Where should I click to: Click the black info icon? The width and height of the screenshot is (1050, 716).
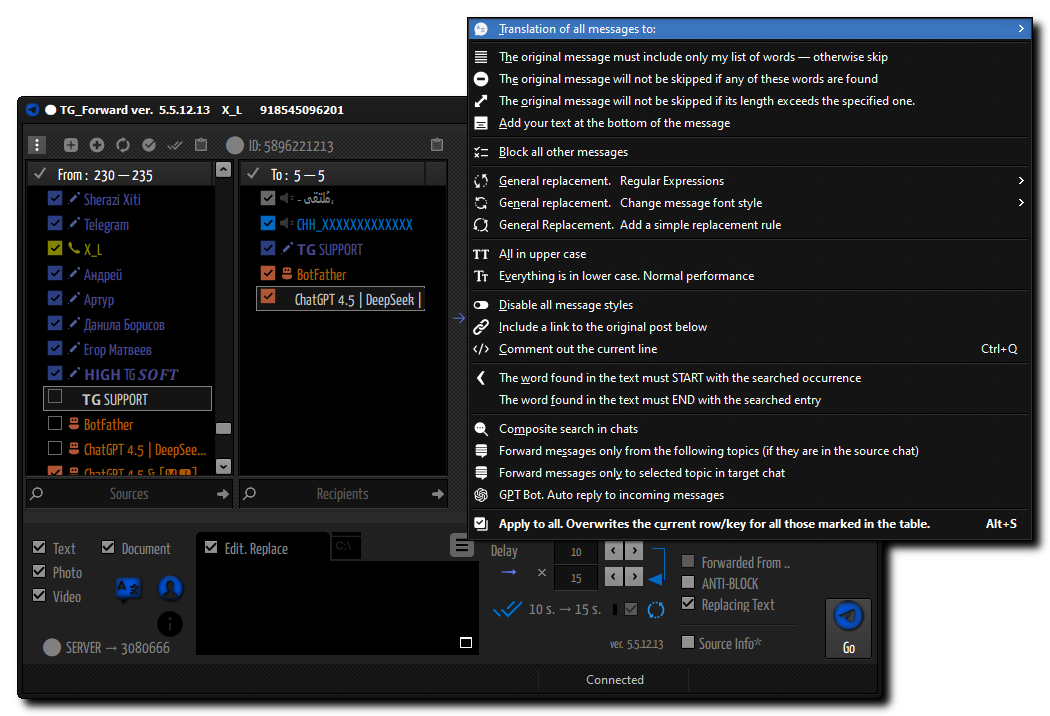click(x=170, y=624)
